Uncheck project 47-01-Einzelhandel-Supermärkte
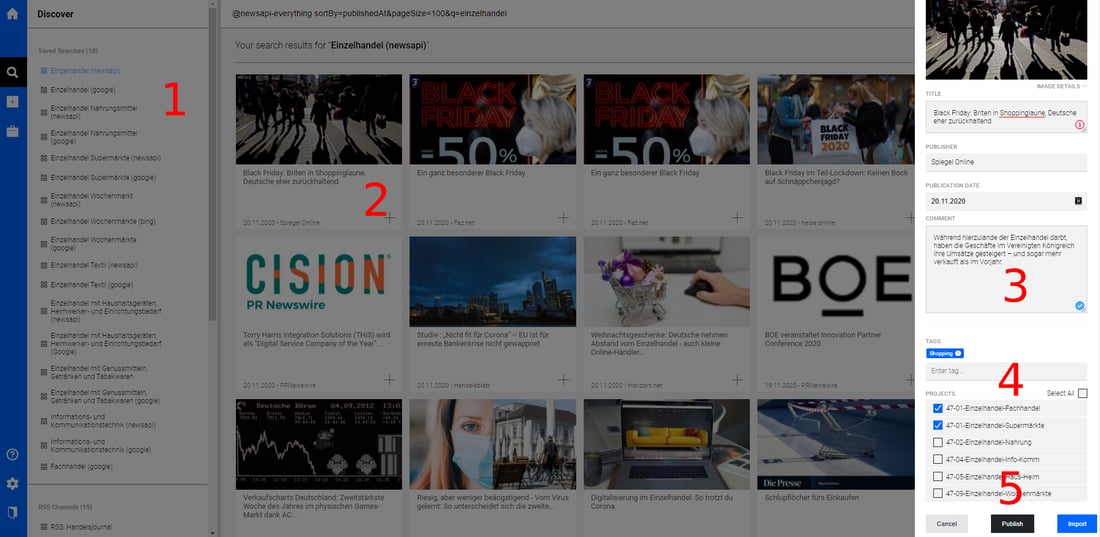1100x537 pixels. [937, 425]
